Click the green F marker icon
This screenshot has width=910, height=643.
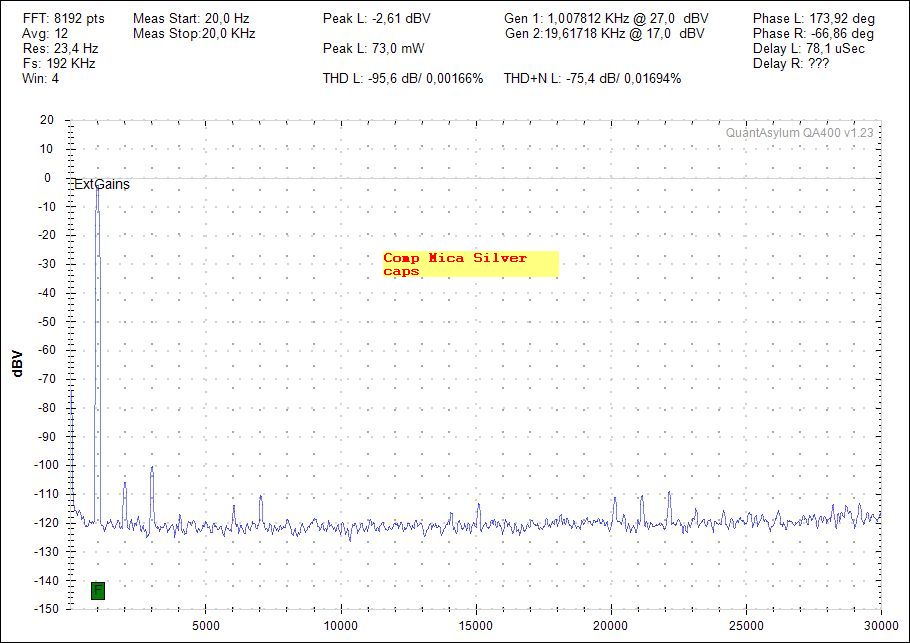pyautogui.click(x=98, y=591)
